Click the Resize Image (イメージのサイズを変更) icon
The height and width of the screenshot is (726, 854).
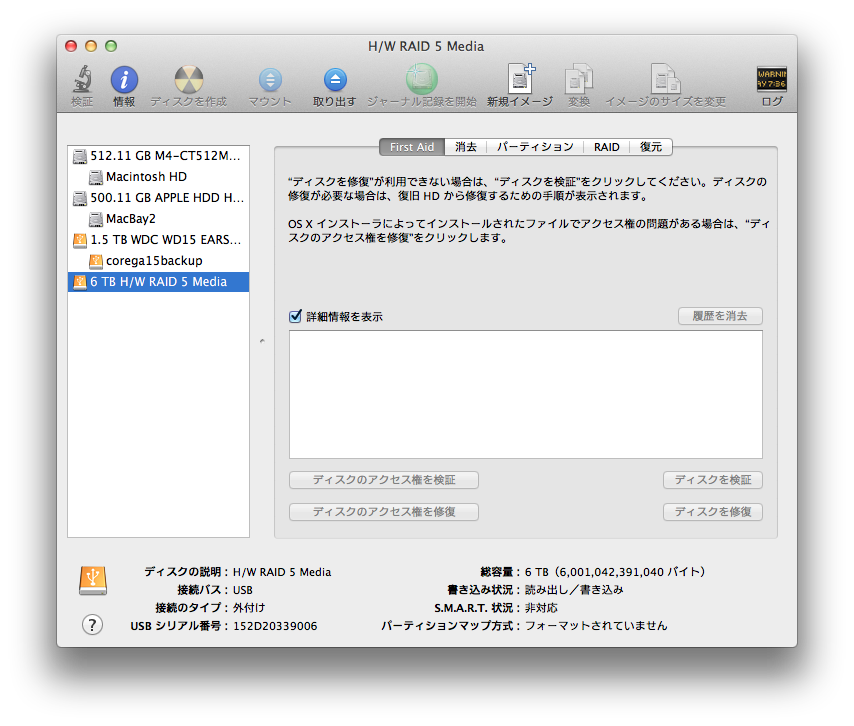(665, 79)
